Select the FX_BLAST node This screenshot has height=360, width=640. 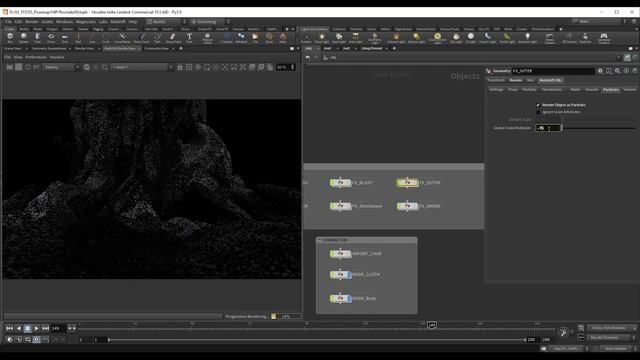[340, 182]
